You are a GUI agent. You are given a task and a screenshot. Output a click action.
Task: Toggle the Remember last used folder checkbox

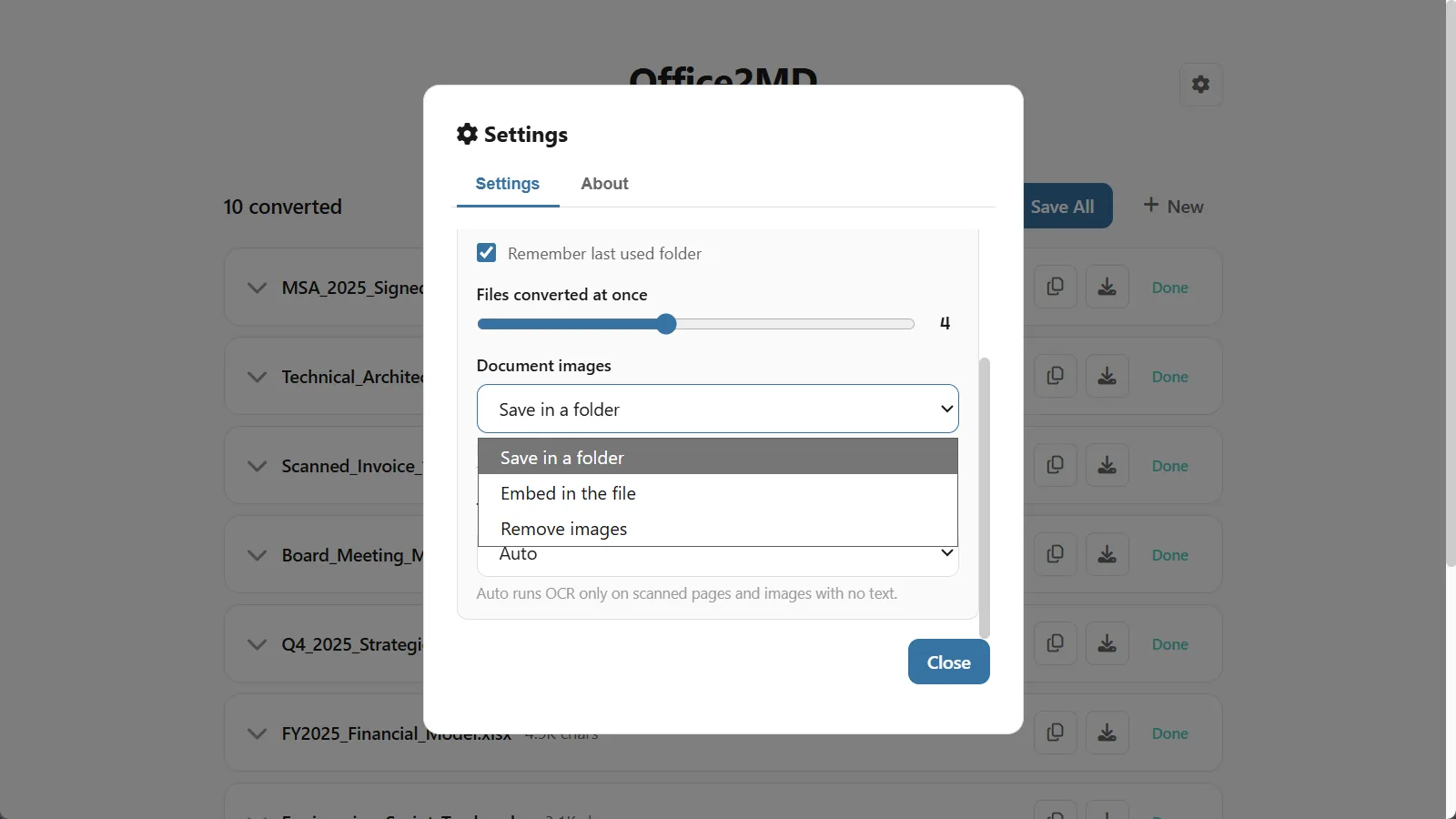point(487,253)
